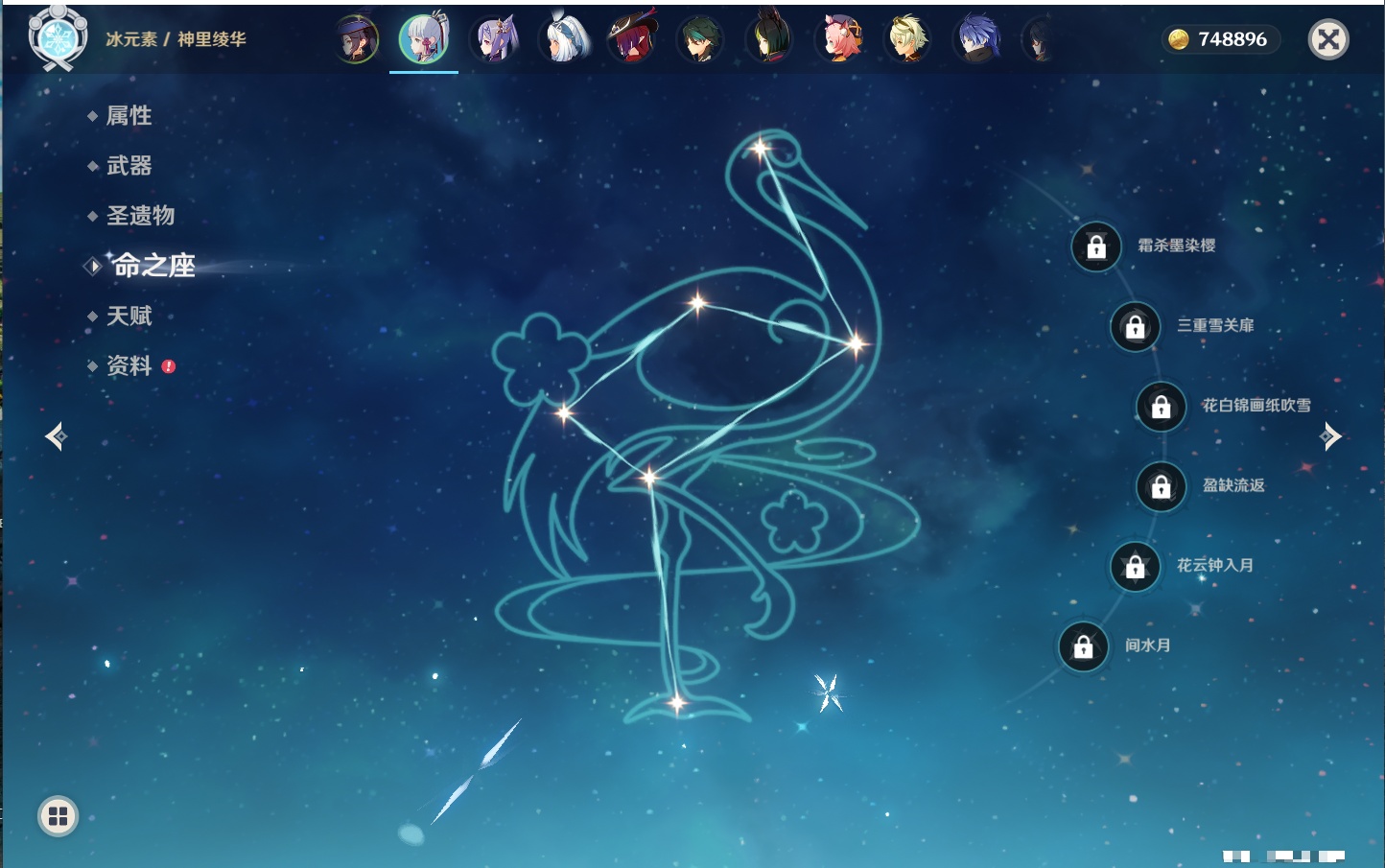
Task: Switch to the green-haired Xiao portrait
Action: click(x=699, y=40)
